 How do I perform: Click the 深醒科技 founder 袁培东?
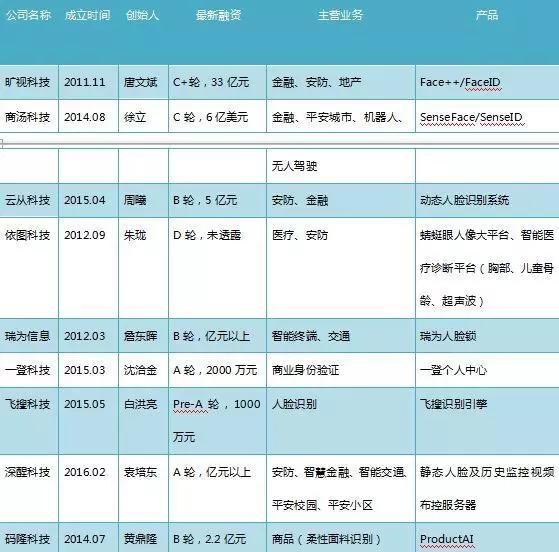pos(140,472)
